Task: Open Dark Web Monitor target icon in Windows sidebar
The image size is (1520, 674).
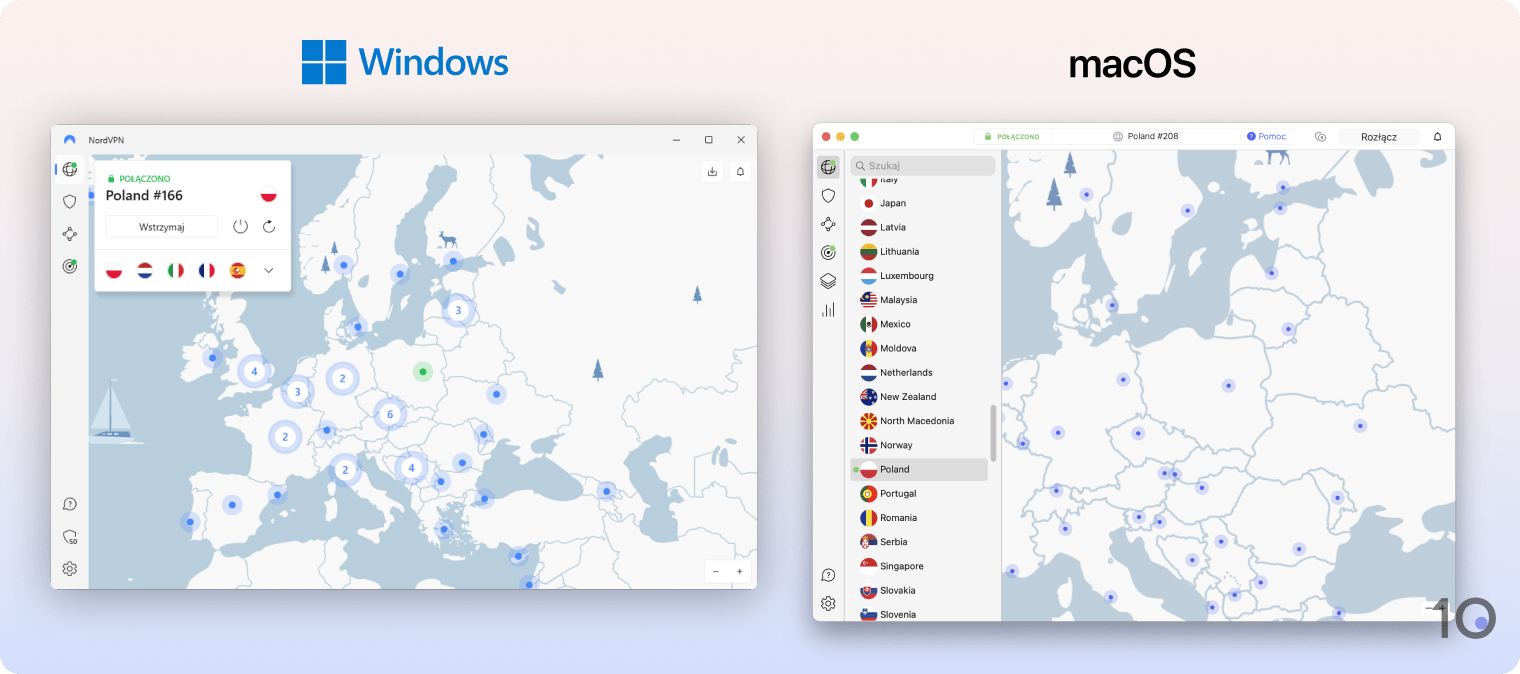Action: 69,266
